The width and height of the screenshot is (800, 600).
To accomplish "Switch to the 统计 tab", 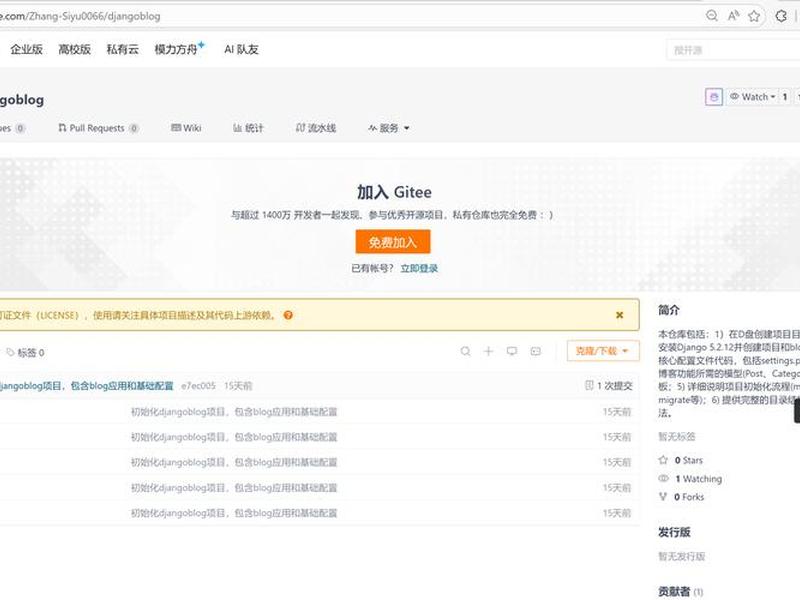I will (x=248, y=128).
